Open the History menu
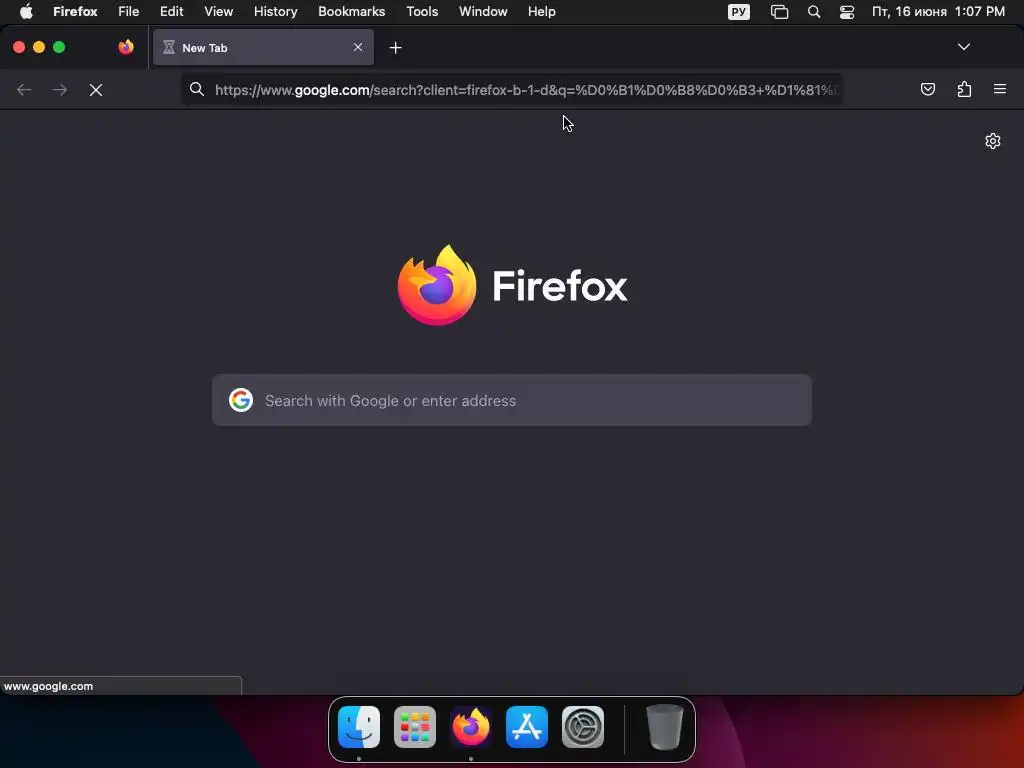 click(276, 12)
